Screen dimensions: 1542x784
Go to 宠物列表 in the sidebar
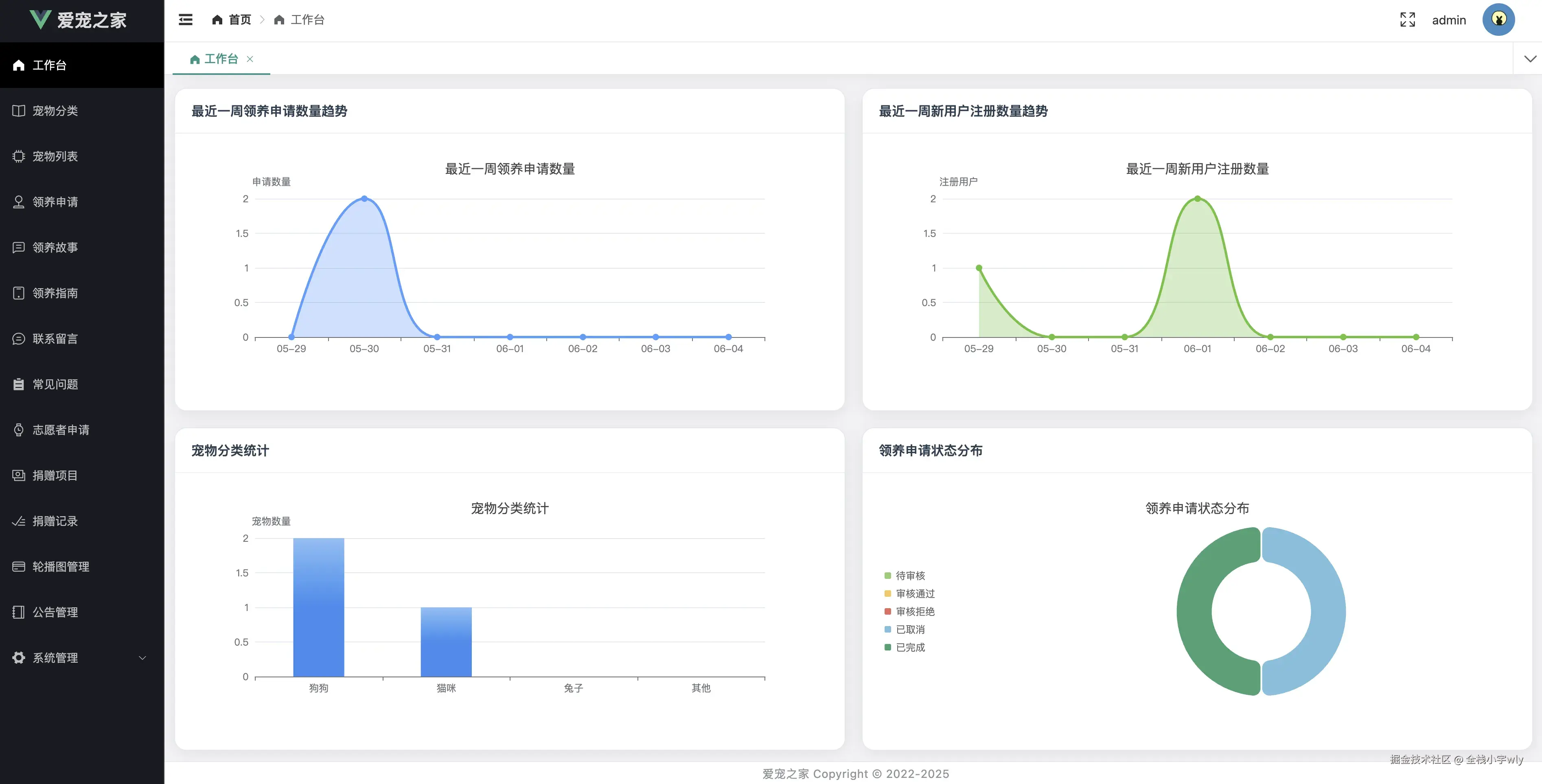click(x=55, y=156)
